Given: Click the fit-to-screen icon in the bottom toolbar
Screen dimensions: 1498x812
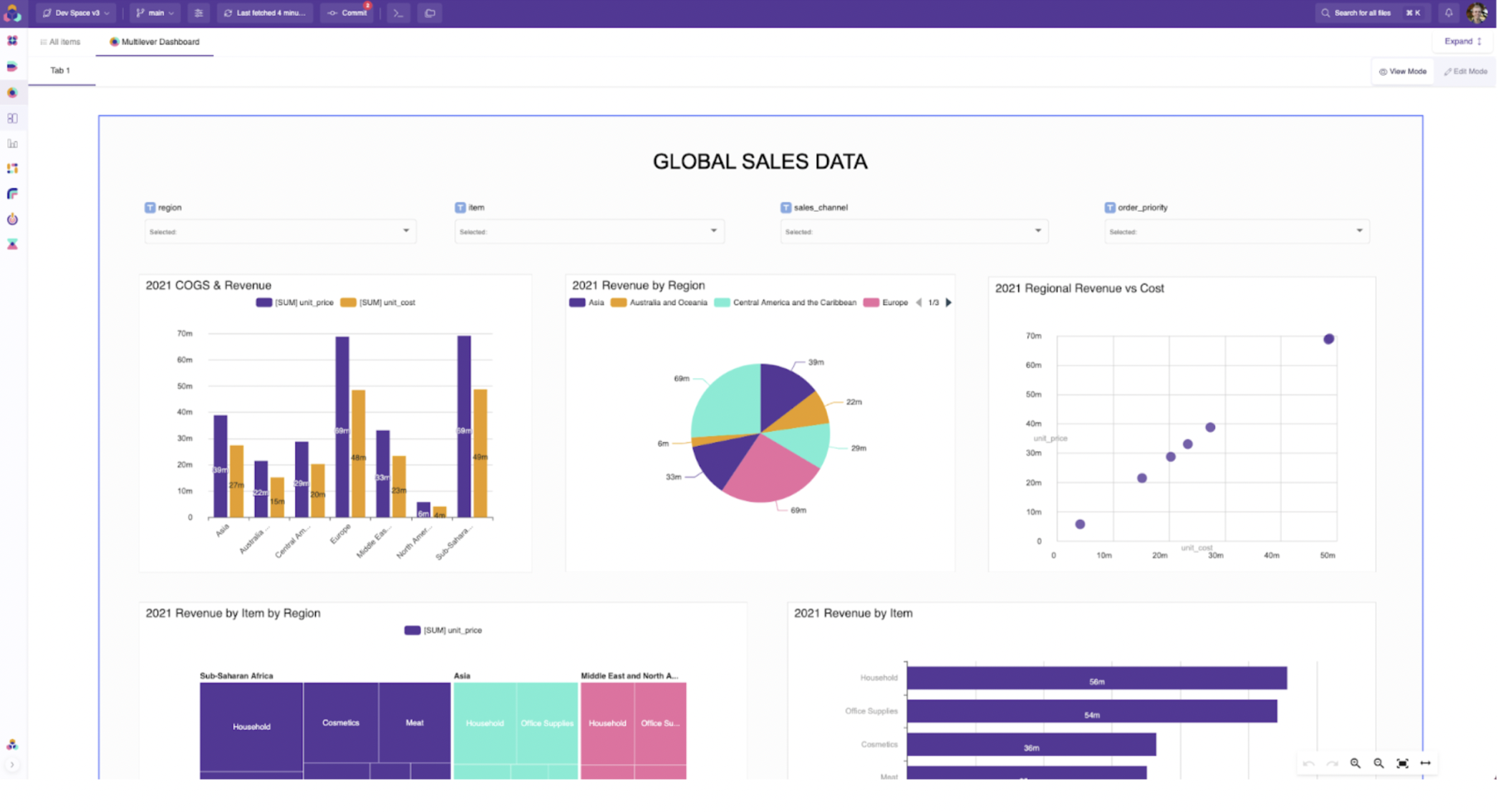Looking at the screenshot, I should point(1402,763).
